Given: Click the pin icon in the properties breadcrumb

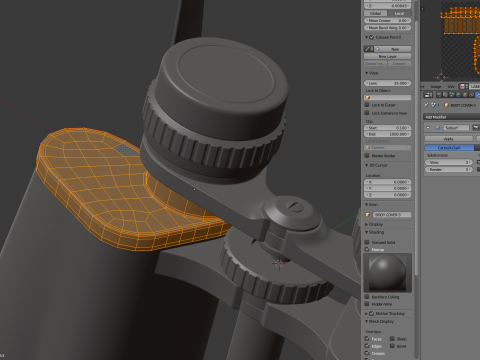Looking at the screenshot, I should [x=426, y=105].
